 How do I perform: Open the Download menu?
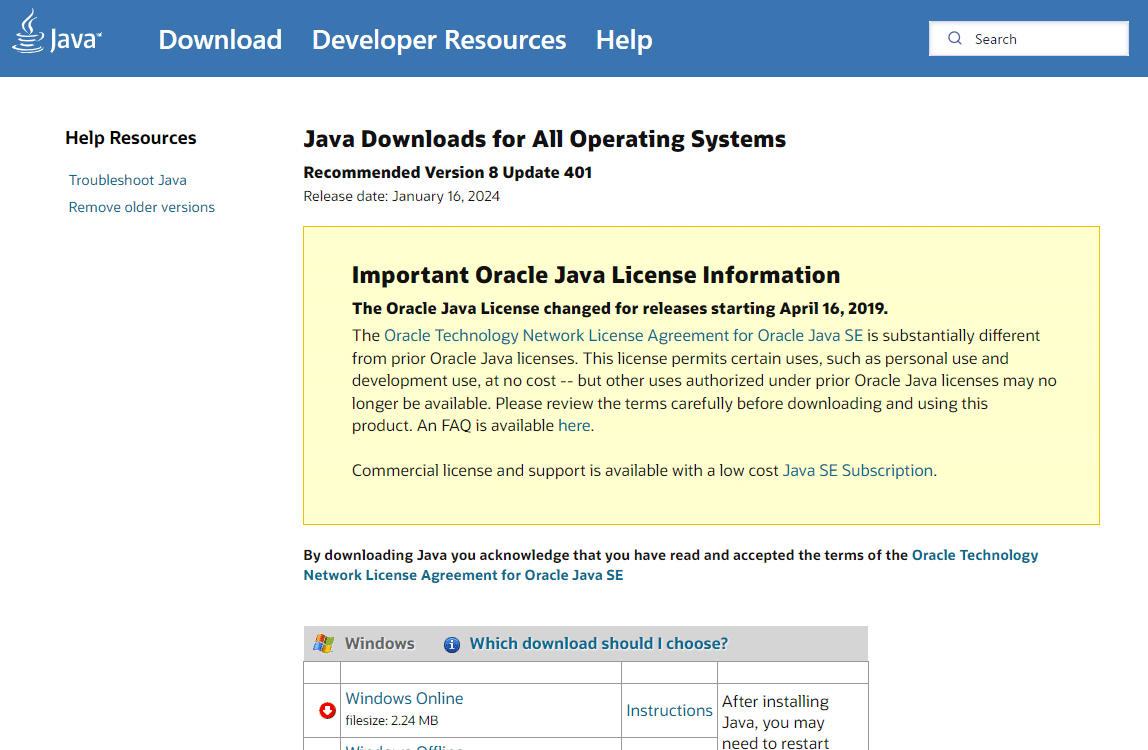(x=220, y=40)
